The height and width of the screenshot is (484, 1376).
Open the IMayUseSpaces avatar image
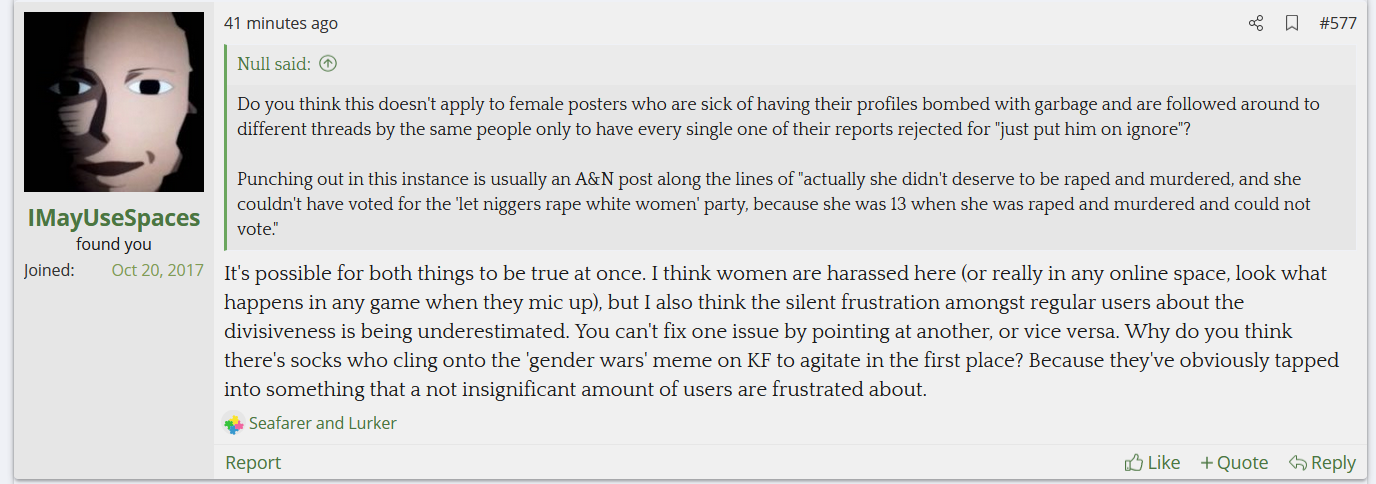[114, 102]
